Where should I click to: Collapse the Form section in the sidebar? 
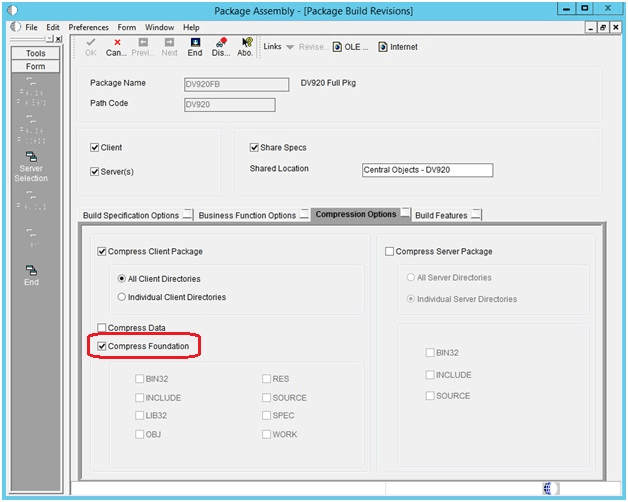point(36,66)
